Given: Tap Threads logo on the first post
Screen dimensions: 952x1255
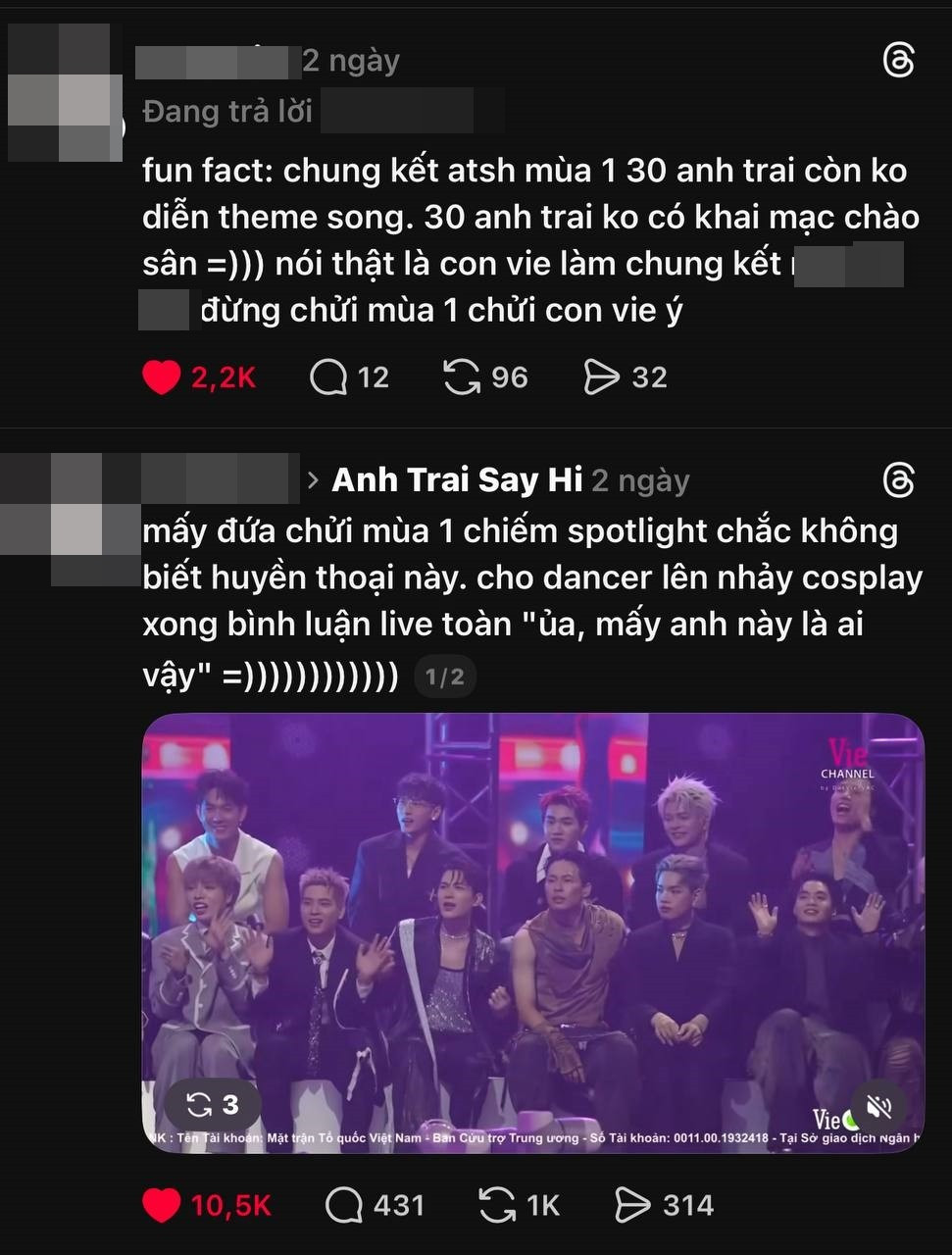Looking at the screenshot, I should pos(899,62).
